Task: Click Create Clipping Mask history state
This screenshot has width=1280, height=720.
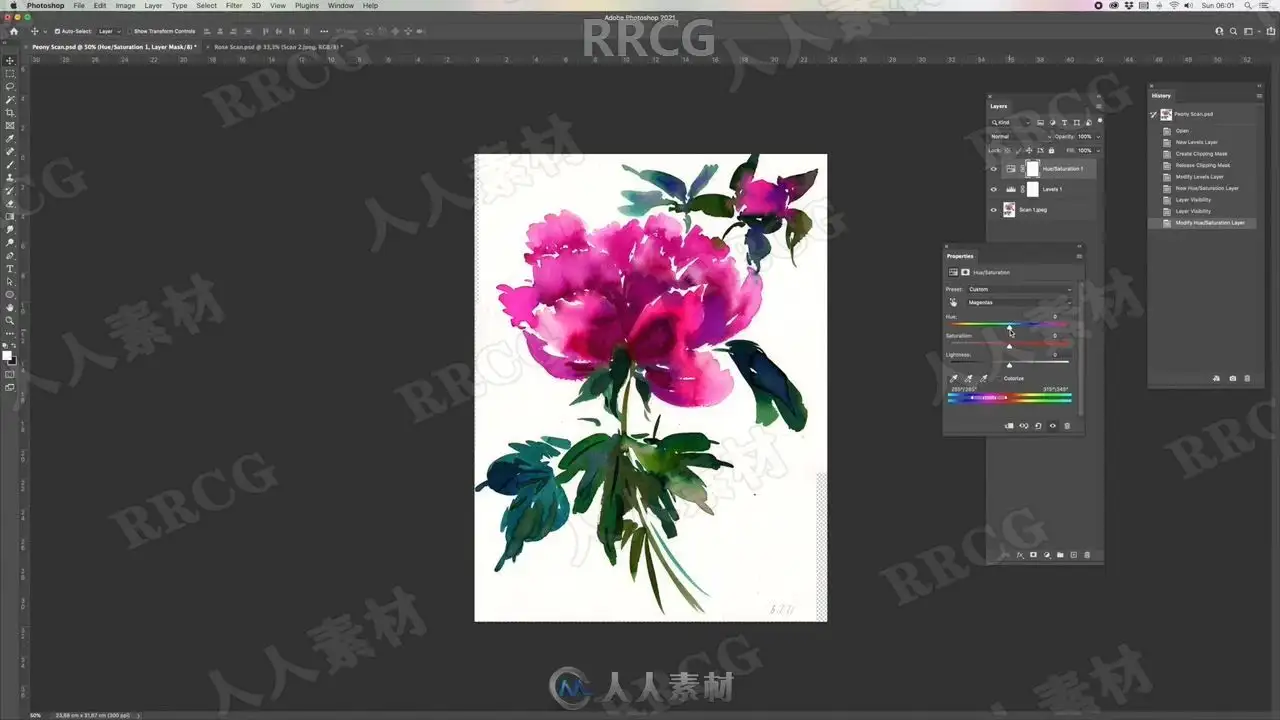Action: point(1202,154)
